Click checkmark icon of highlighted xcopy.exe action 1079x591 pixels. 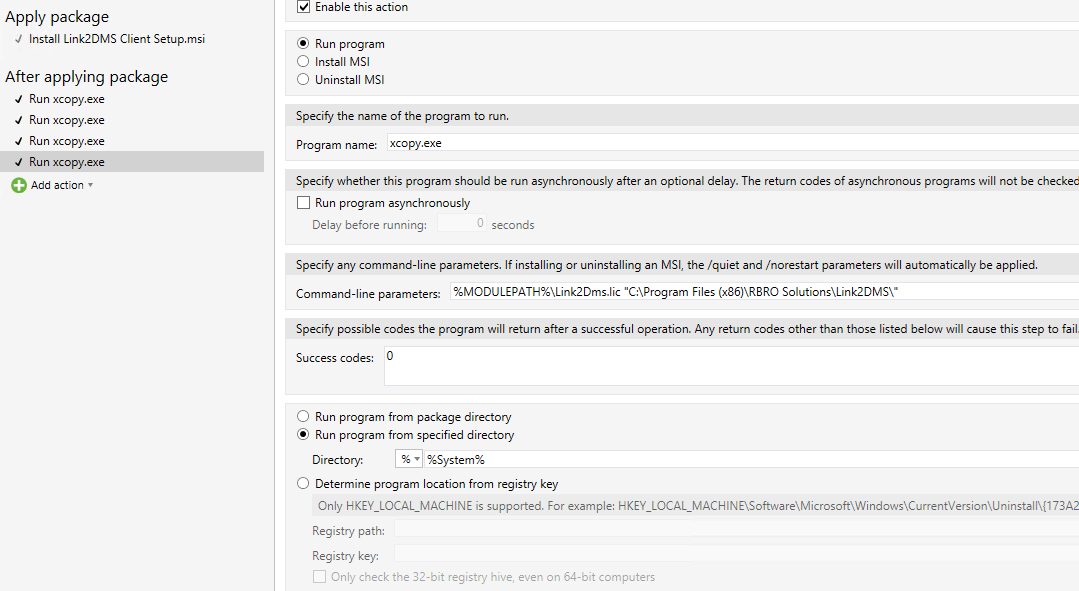(x=19, y=162)
